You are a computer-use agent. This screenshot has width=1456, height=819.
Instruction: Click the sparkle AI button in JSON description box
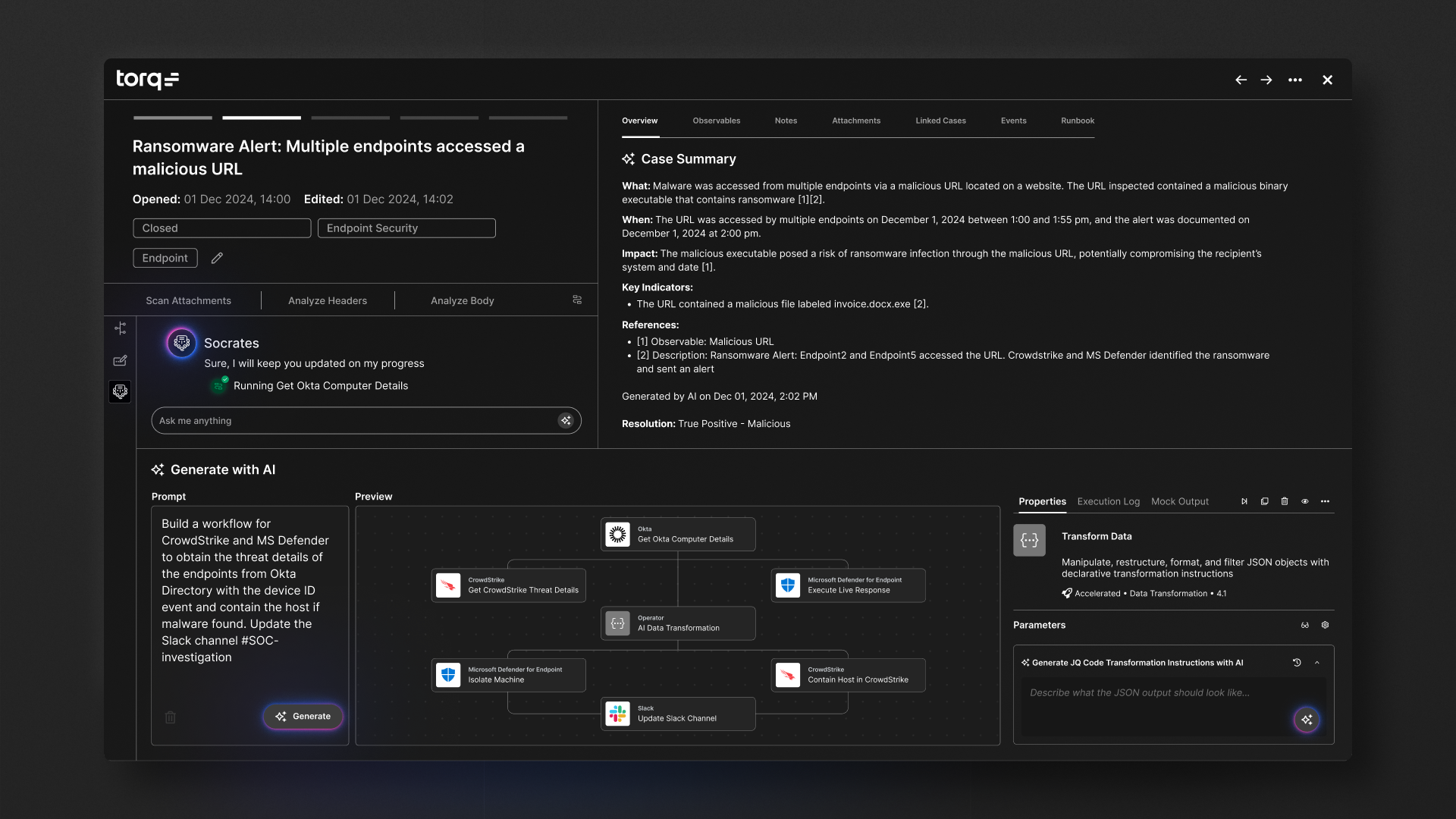coord(1307,720)
